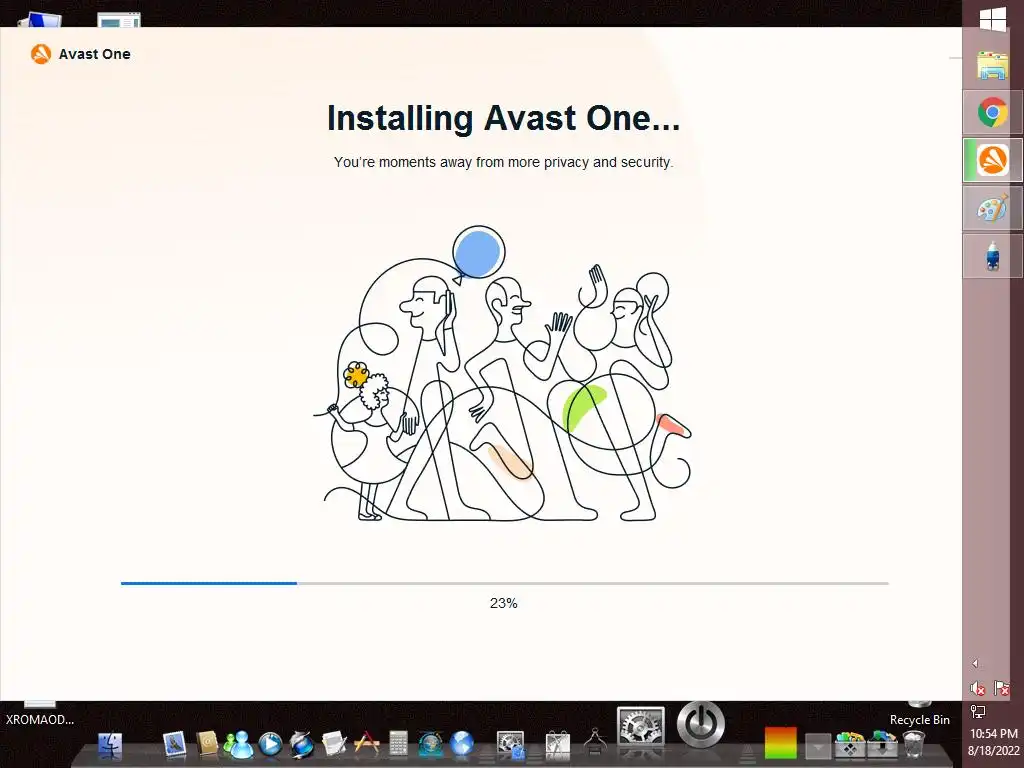Viewport: 1024px width, 768px height.
Task: Click the blue bottle icon in the taskbar
Action: tap(993, 256)
